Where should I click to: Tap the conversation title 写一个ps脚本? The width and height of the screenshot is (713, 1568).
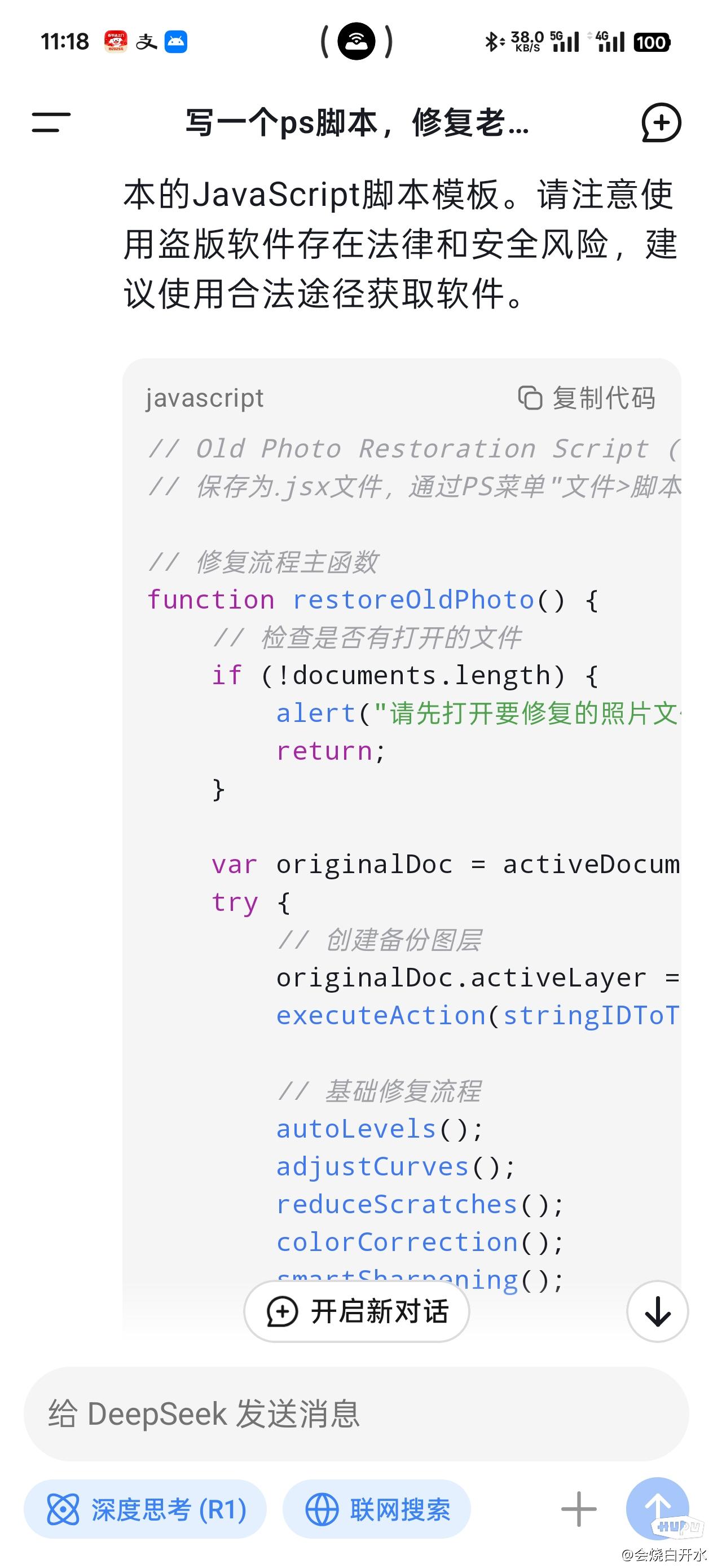[x=358, y=122]
